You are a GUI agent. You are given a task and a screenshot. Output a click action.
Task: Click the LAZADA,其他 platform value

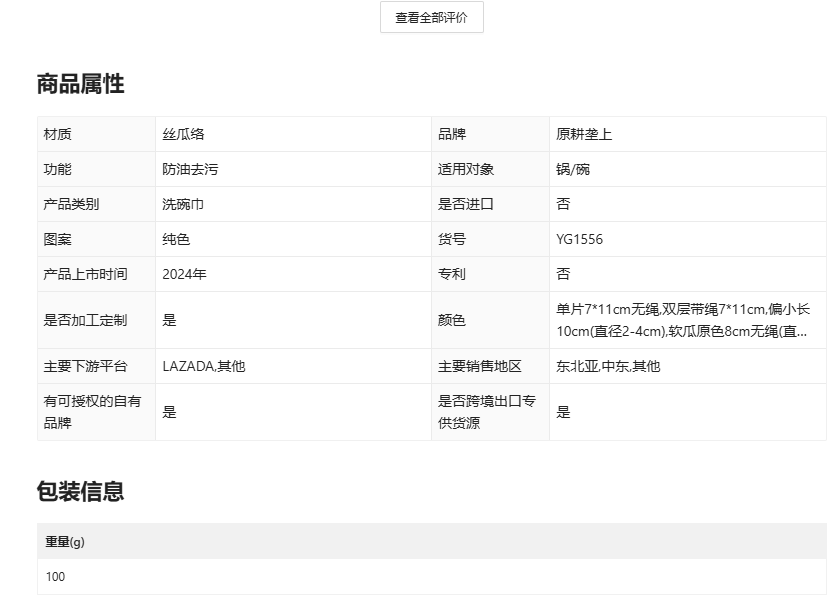(204, 366)
